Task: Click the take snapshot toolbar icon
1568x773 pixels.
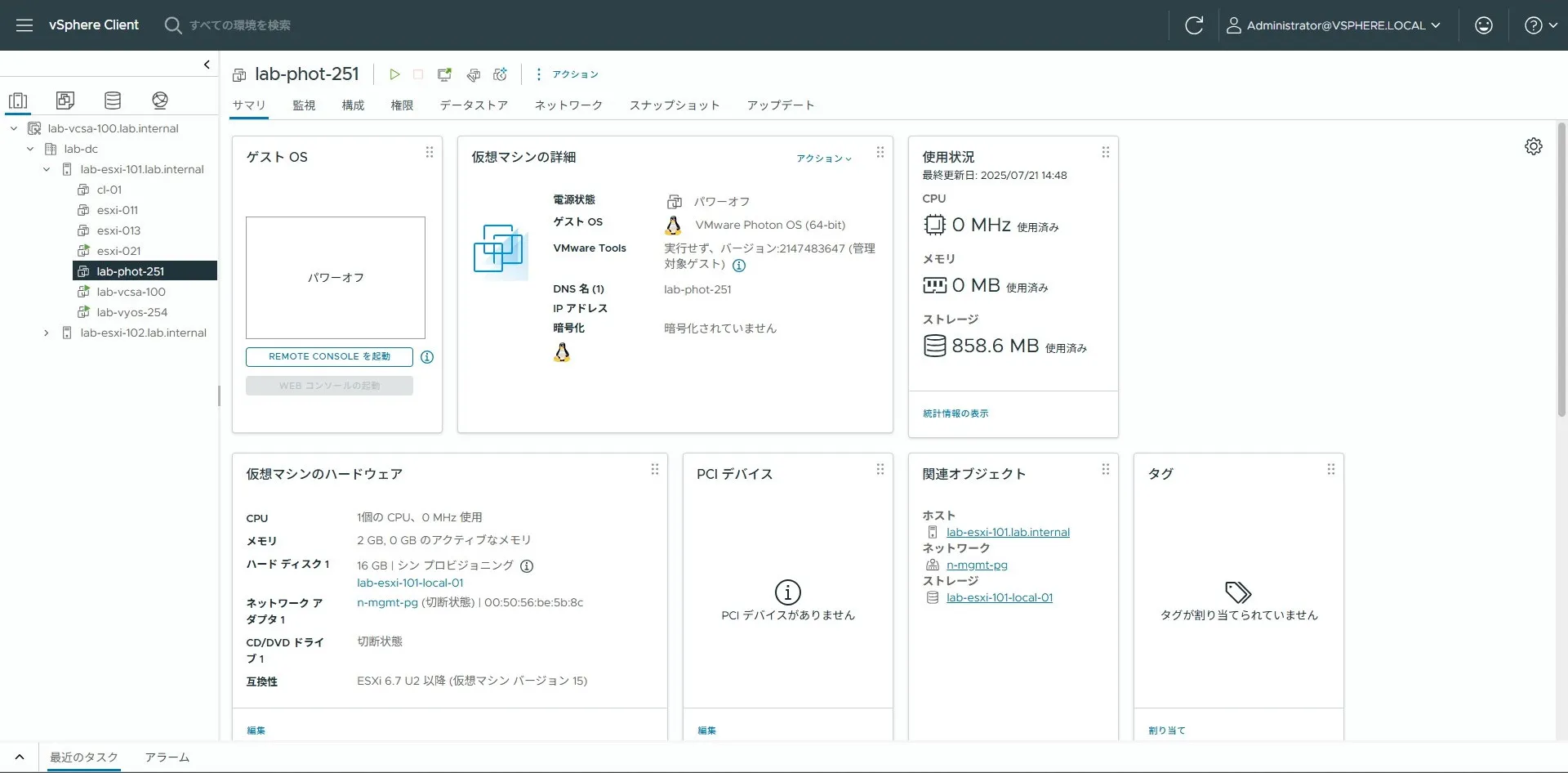Action: pyautogui.click(x=501, y=74)
